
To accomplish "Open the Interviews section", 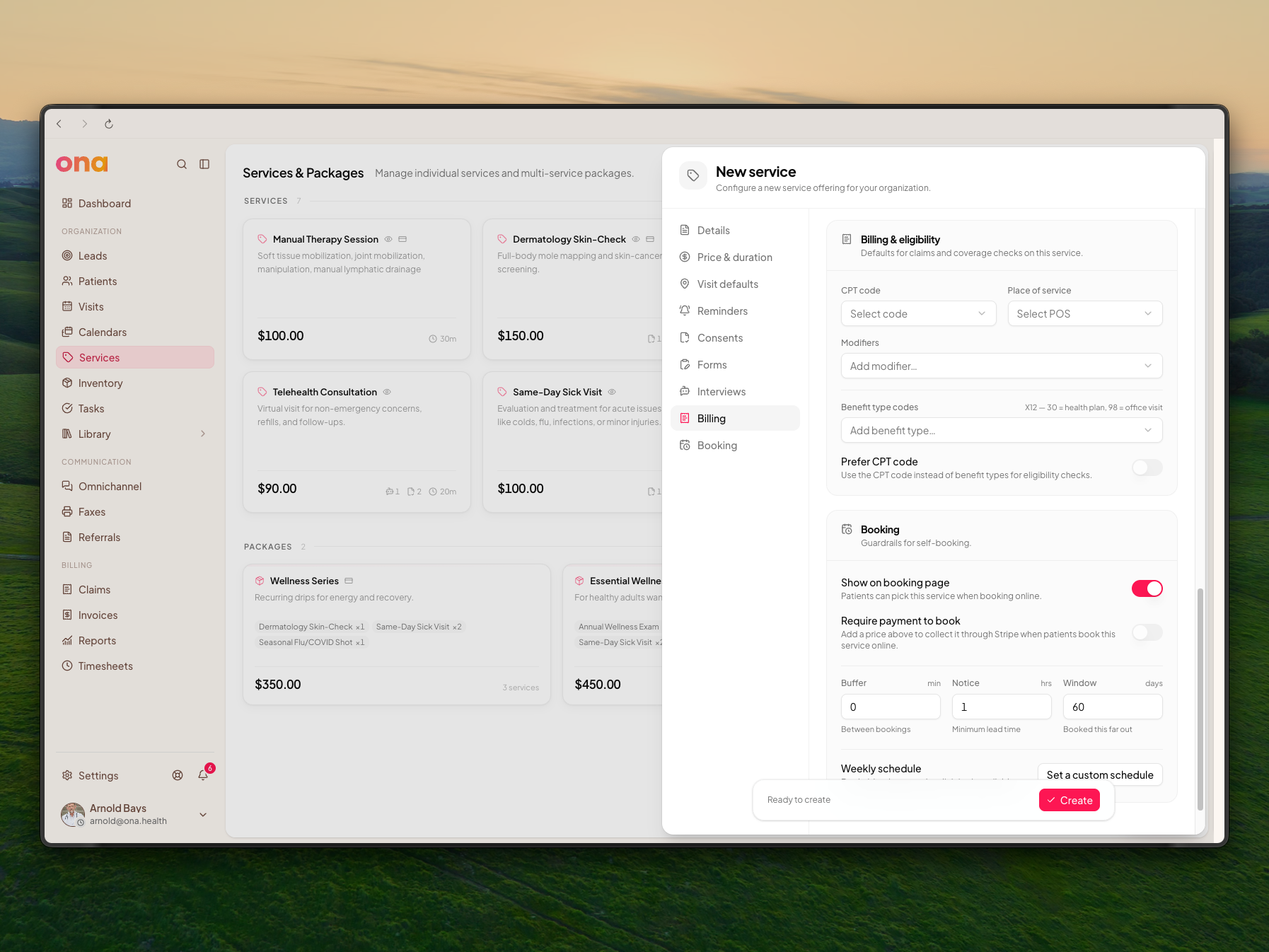I will tap(735, 391).
